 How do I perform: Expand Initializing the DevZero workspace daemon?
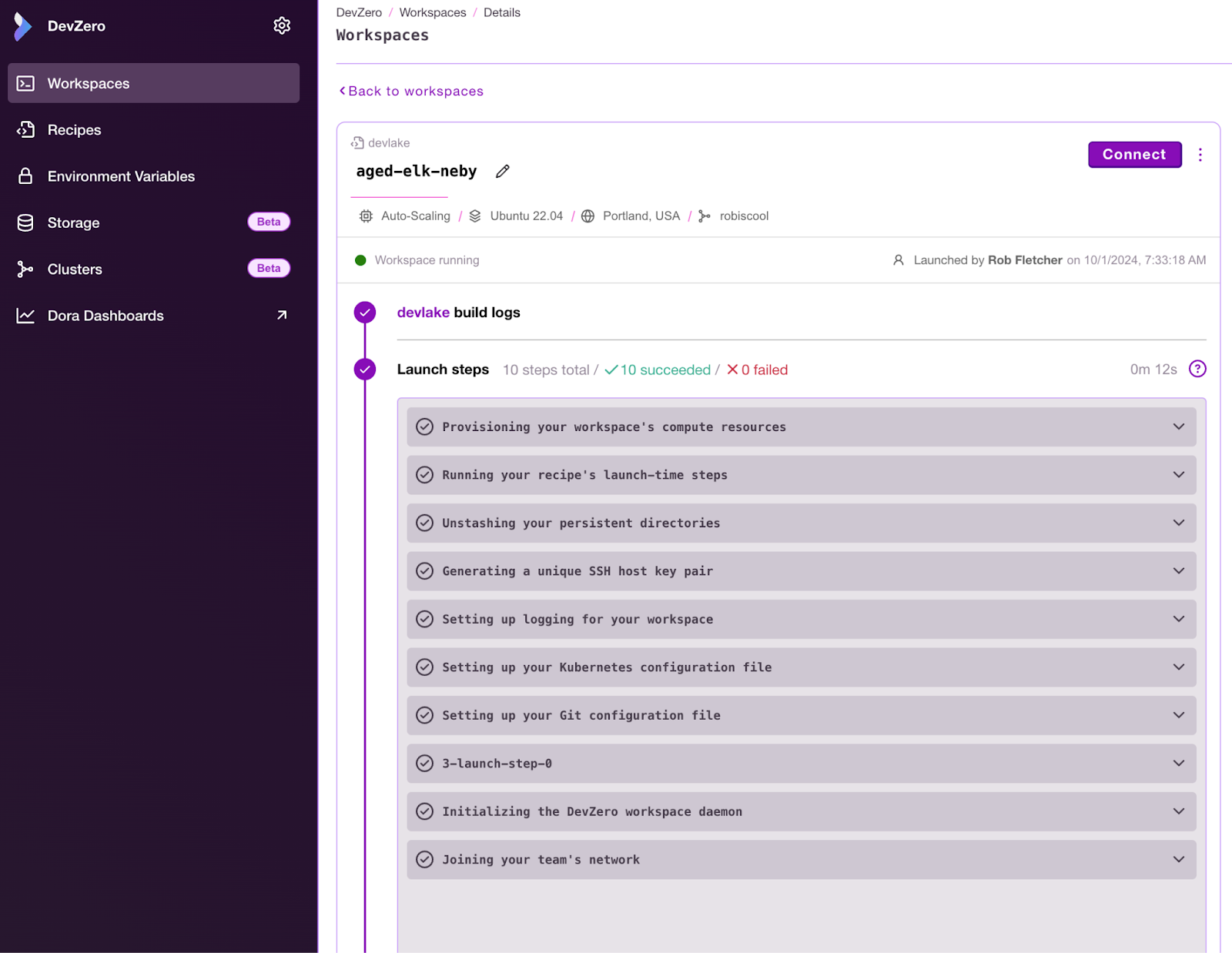[x=1178, y=811]
